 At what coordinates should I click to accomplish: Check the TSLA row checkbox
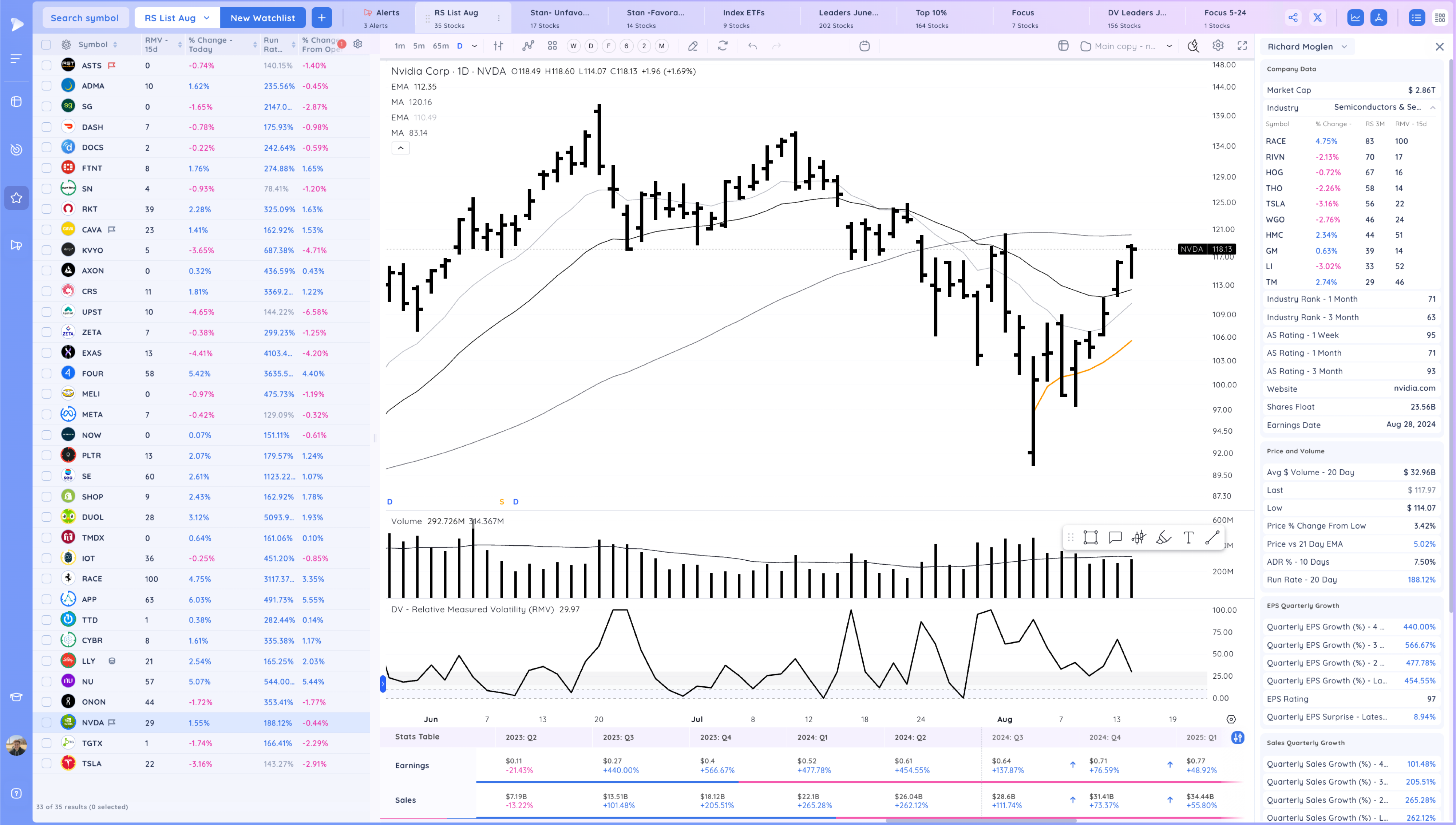(47, 763)
